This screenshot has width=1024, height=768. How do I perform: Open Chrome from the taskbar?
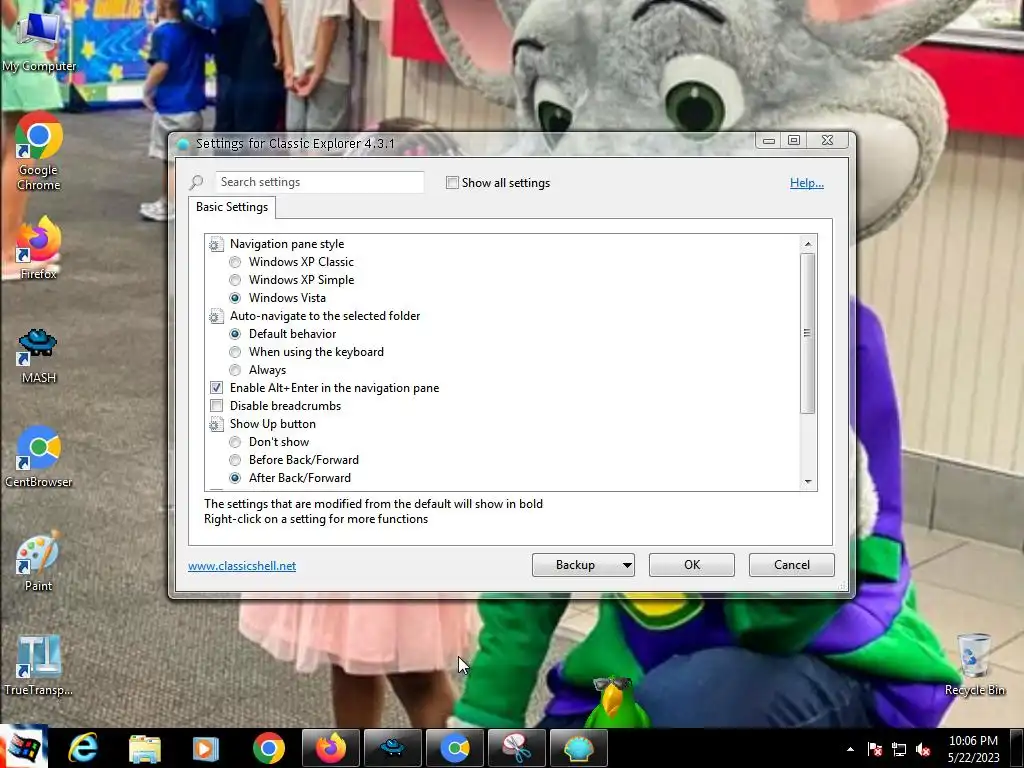point(268,748)
